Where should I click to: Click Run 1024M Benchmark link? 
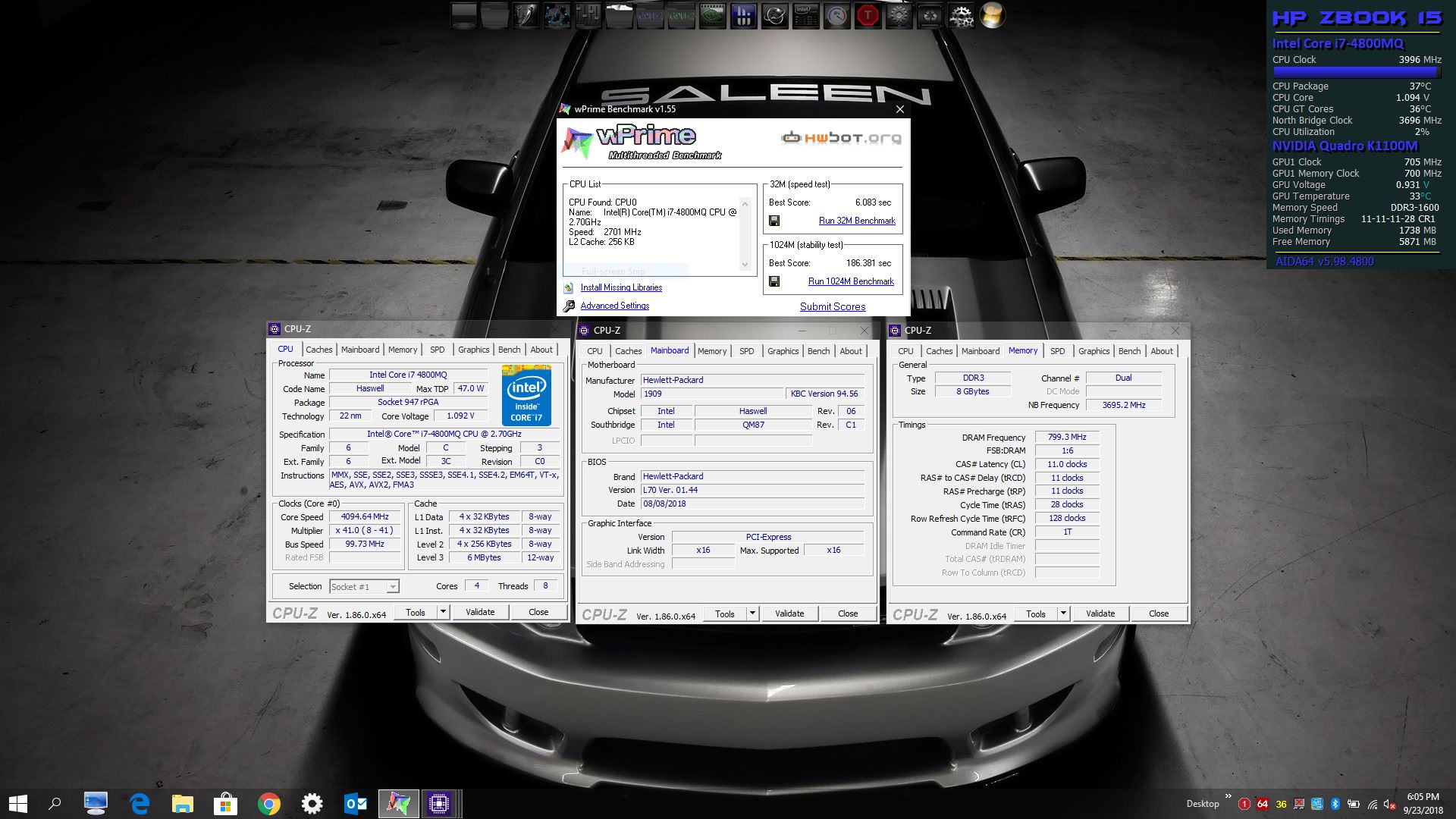tap(851, 281)
